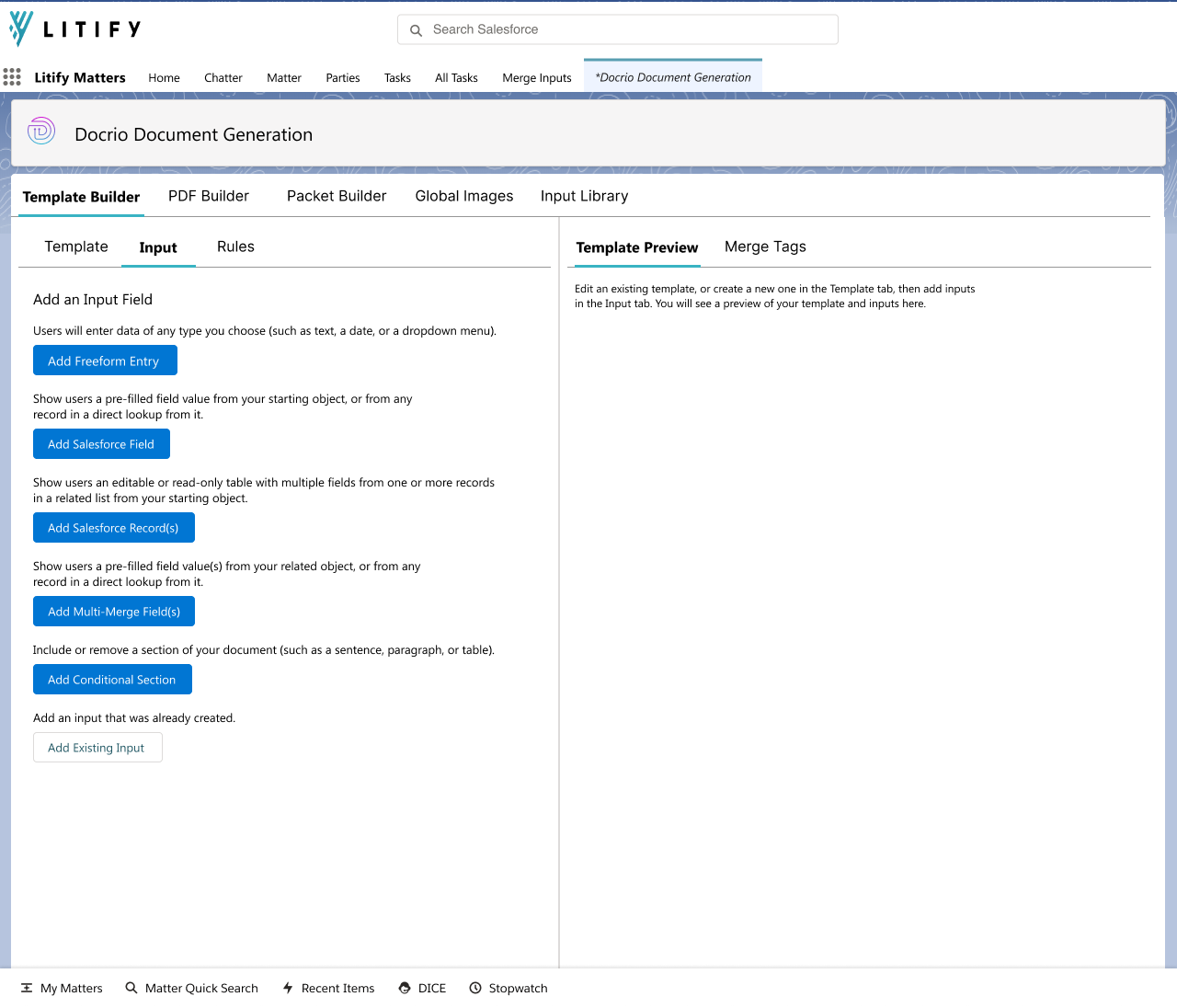The width and height of the screenshot is (1177, 1008).
Task: Open Recent Items in the utility bar
Action: (x=328, y=988)
